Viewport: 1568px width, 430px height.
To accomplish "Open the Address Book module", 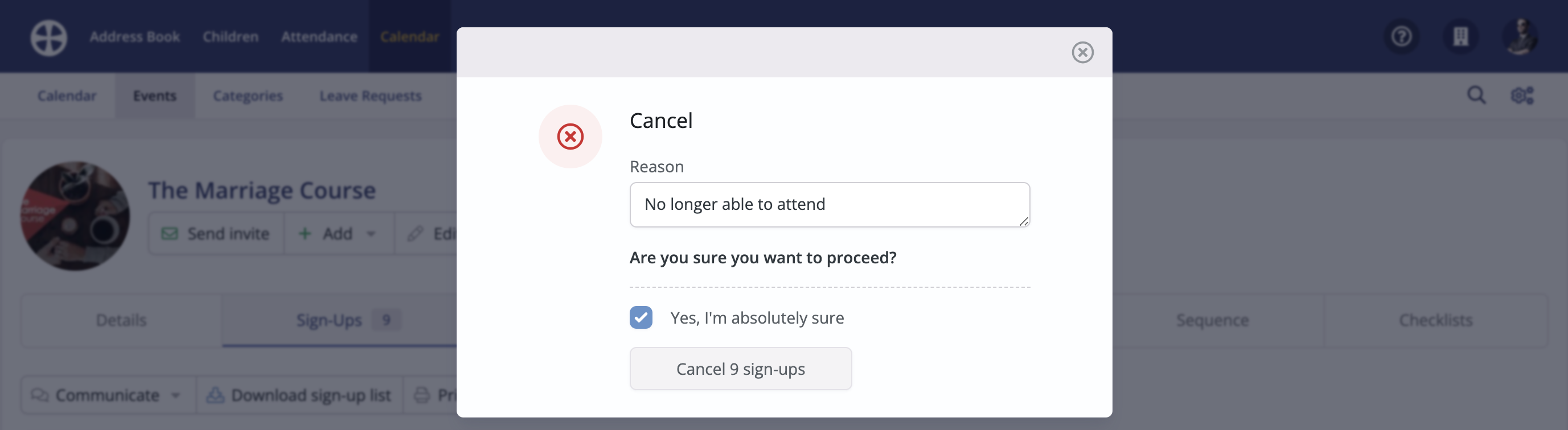I will pyautogui.click(x=134, y=37).
